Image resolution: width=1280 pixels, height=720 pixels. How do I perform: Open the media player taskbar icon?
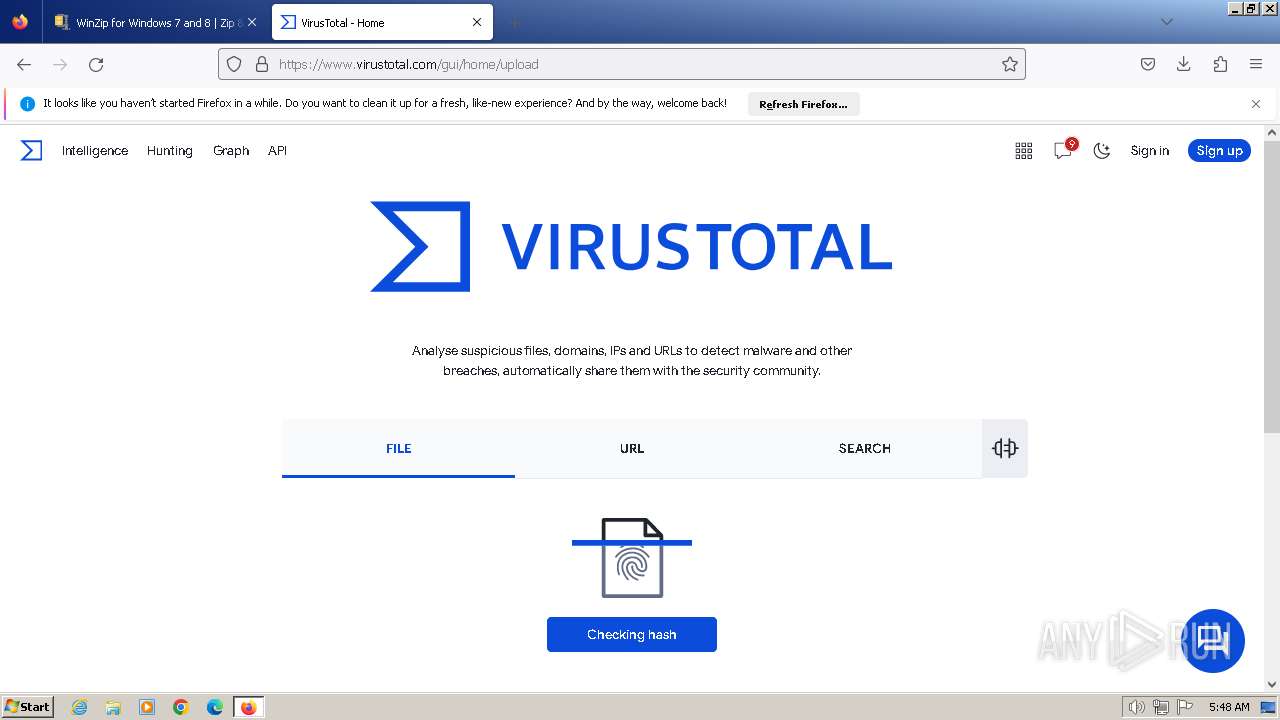[147, 707]
